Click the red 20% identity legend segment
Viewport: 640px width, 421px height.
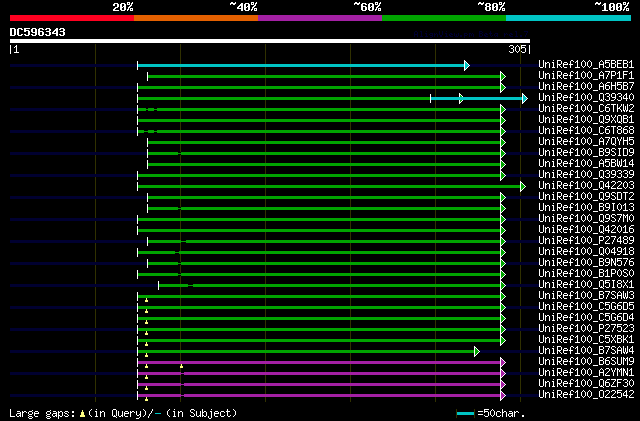(72, 18)
